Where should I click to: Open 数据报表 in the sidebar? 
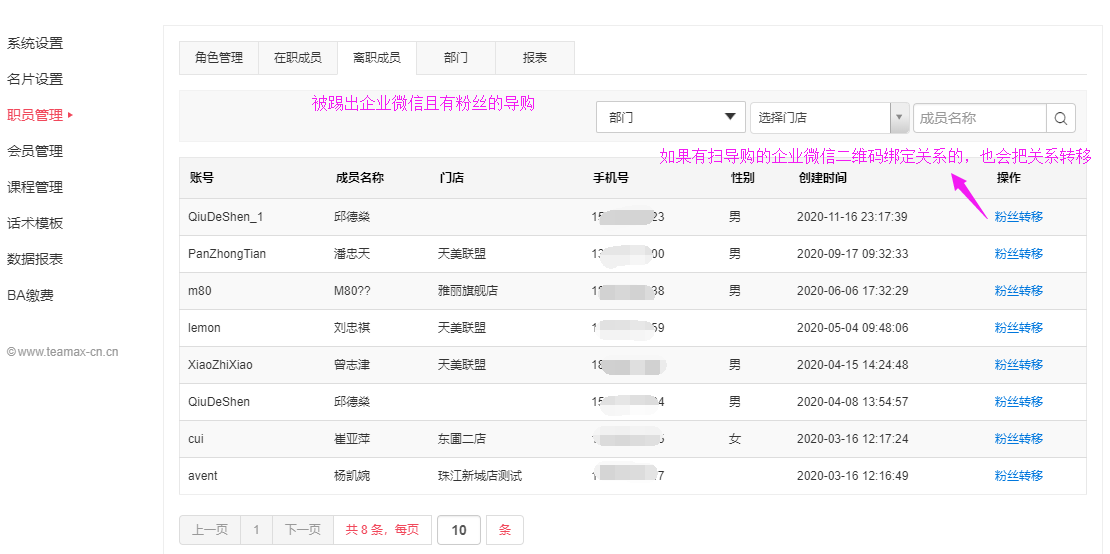[35, 259]
